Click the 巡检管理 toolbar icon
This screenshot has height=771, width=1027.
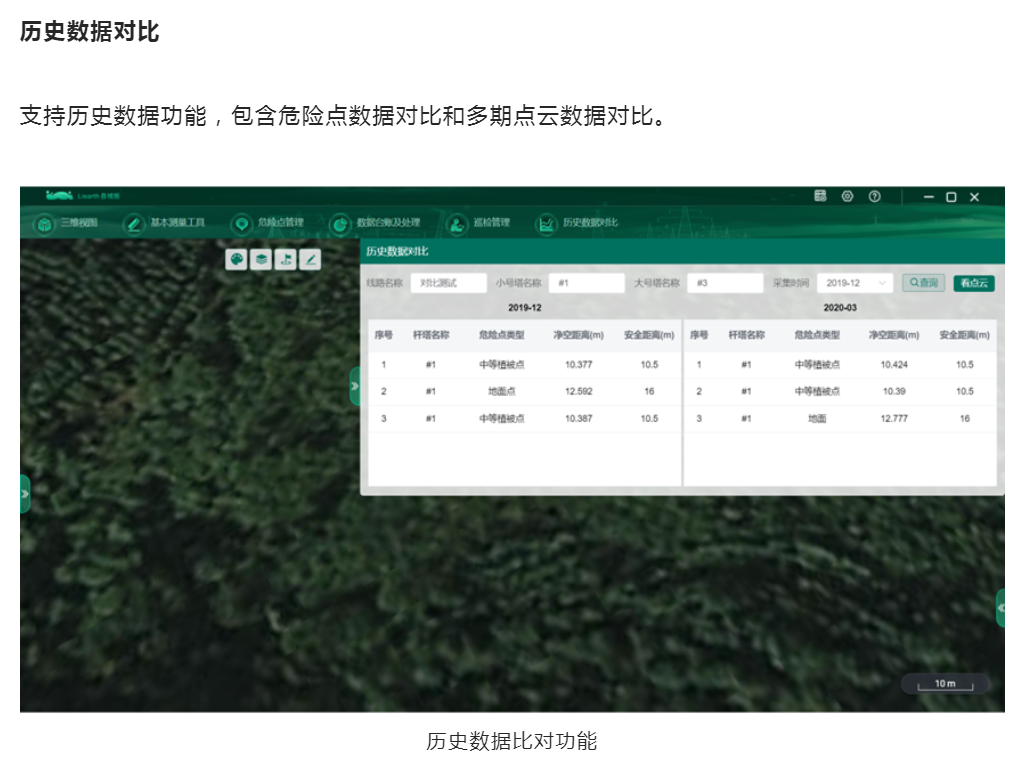[457, 224]
